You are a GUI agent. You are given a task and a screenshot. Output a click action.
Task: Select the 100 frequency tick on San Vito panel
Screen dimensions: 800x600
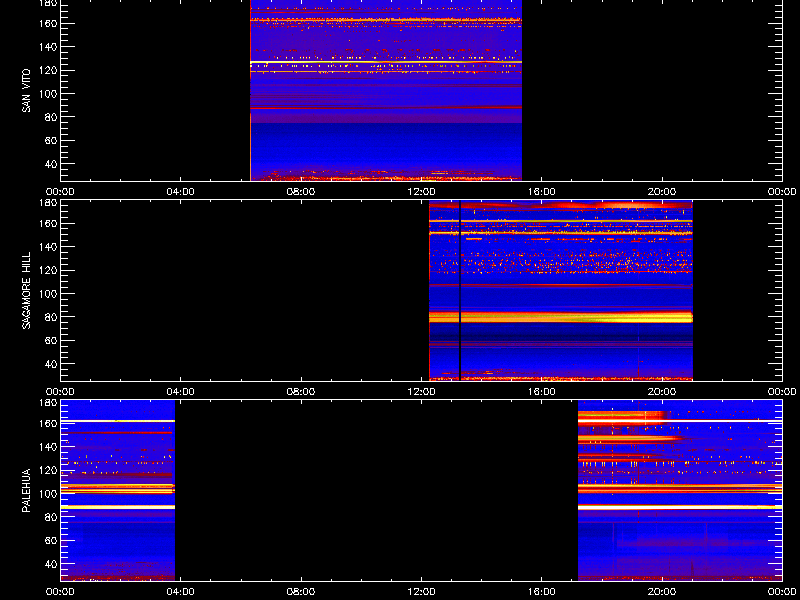pos(48,94)
